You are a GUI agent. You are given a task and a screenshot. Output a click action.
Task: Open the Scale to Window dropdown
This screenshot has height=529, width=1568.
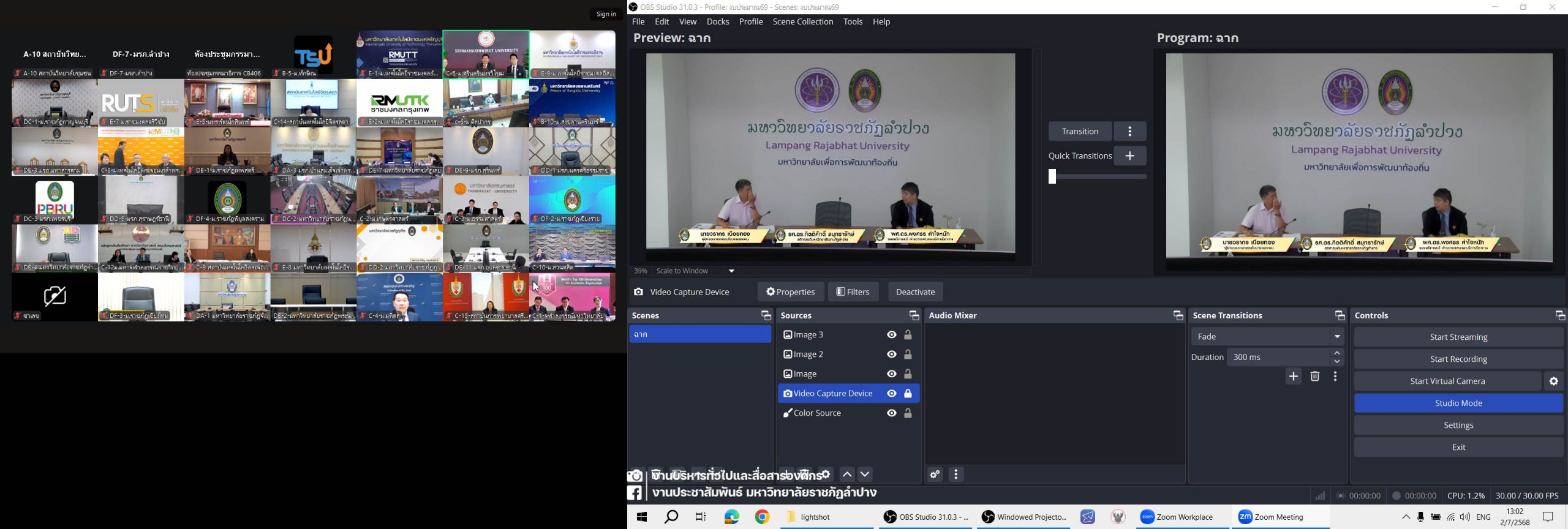[x=731, y=271]
